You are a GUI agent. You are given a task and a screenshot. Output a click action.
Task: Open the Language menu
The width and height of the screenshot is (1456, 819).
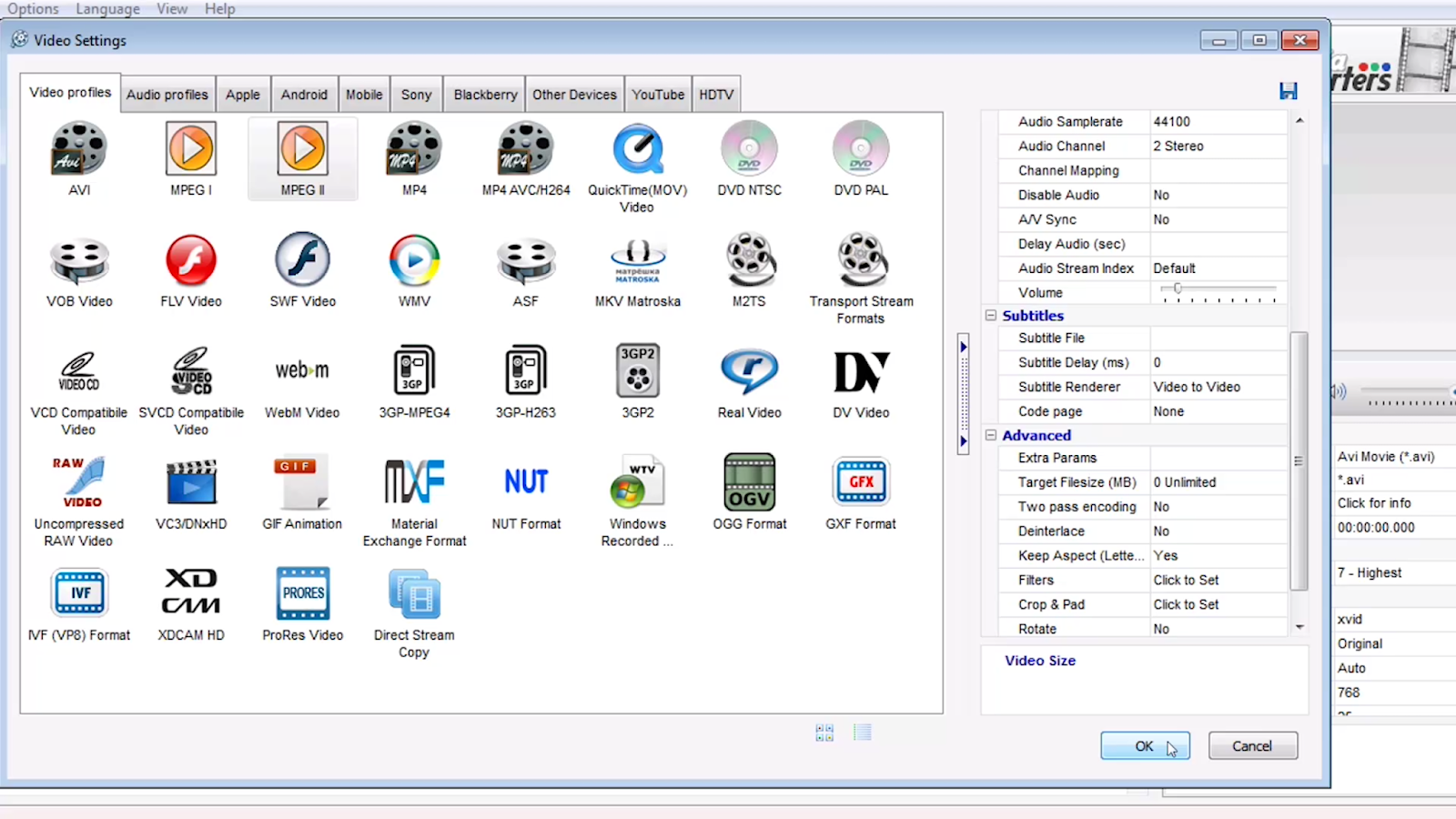(x=107, y=9)
